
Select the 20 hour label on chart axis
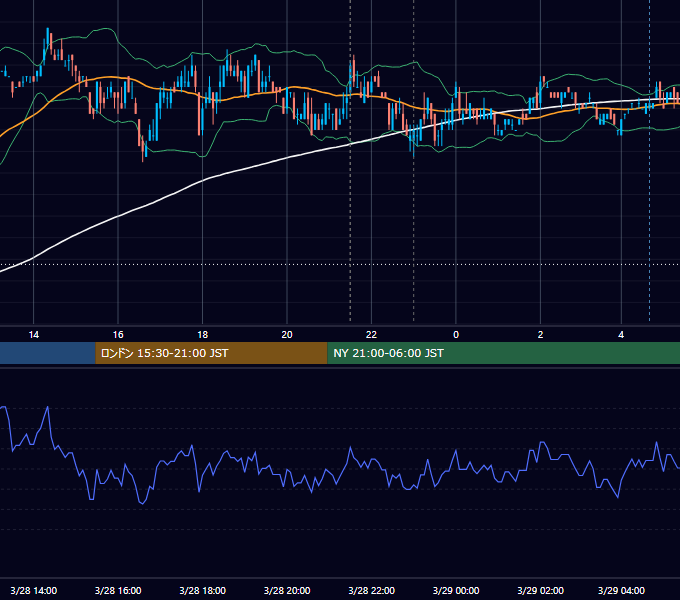point(287,335)
